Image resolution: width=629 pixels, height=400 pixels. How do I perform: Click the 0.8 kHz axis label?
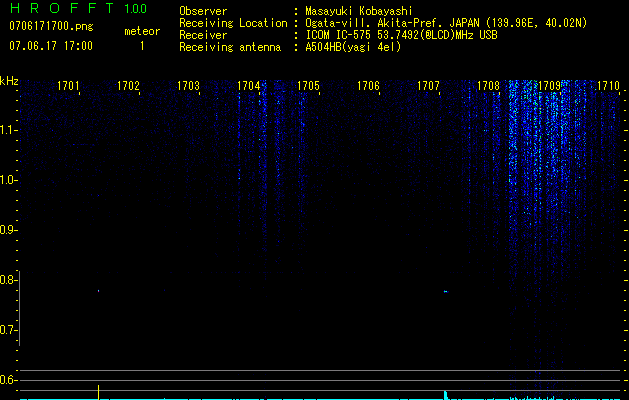8,280
